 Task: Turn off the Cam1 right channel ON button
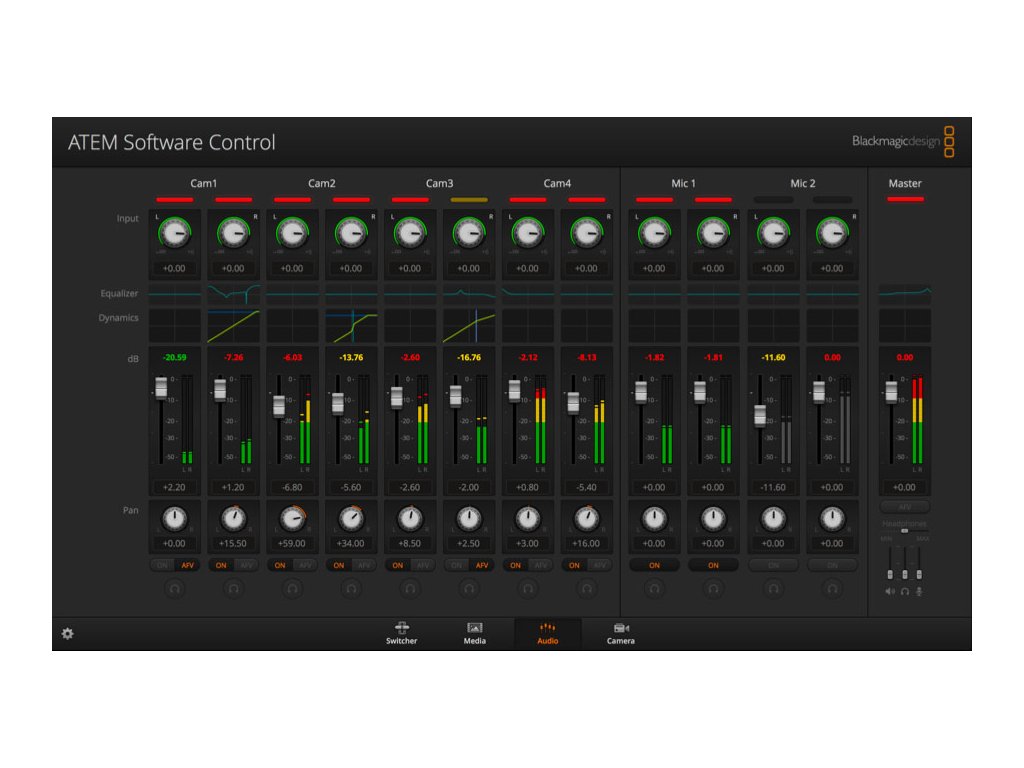221,566
